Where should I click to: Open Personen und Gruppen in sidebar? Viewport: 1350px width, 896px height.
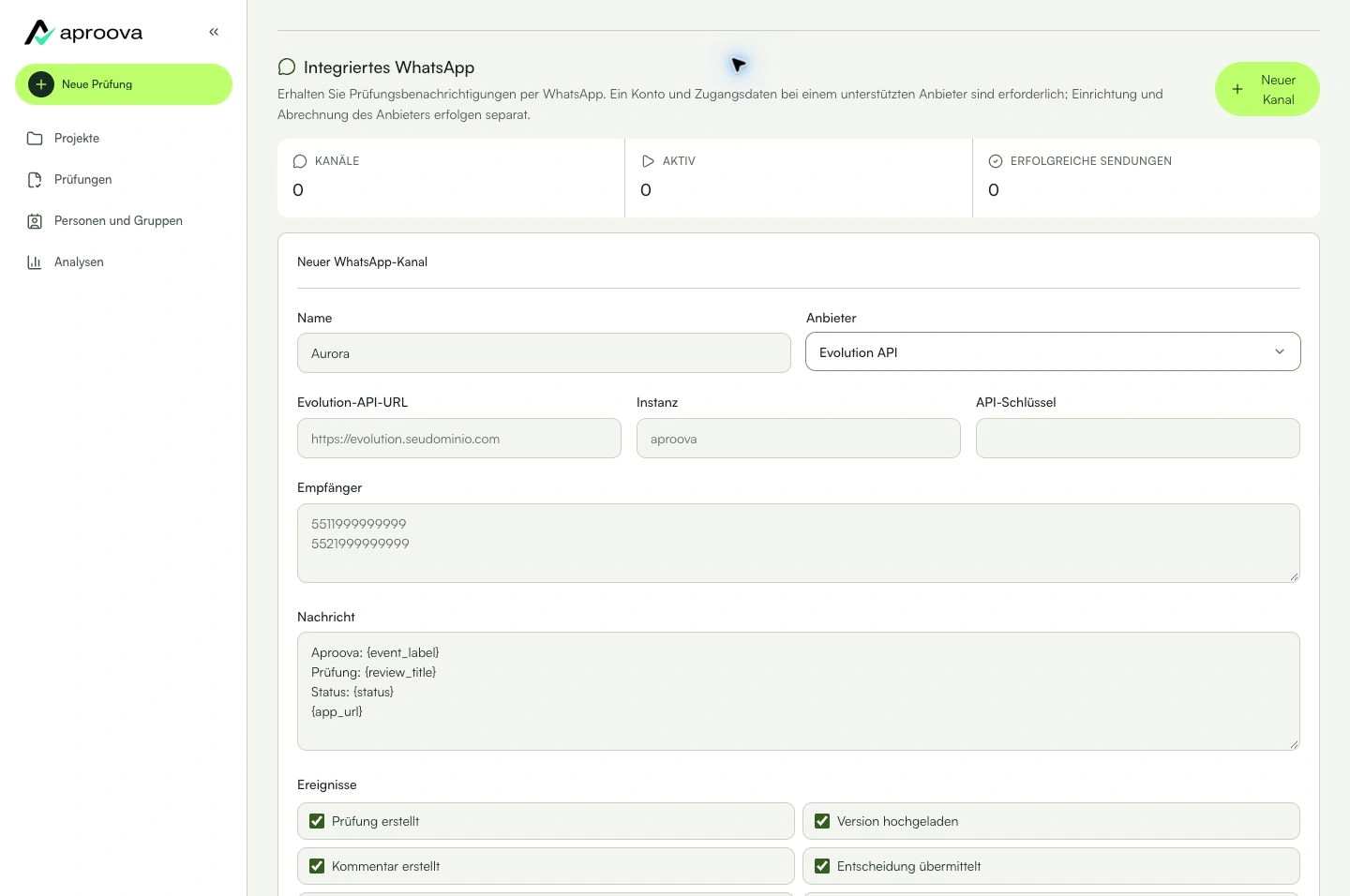pos(124,221)
